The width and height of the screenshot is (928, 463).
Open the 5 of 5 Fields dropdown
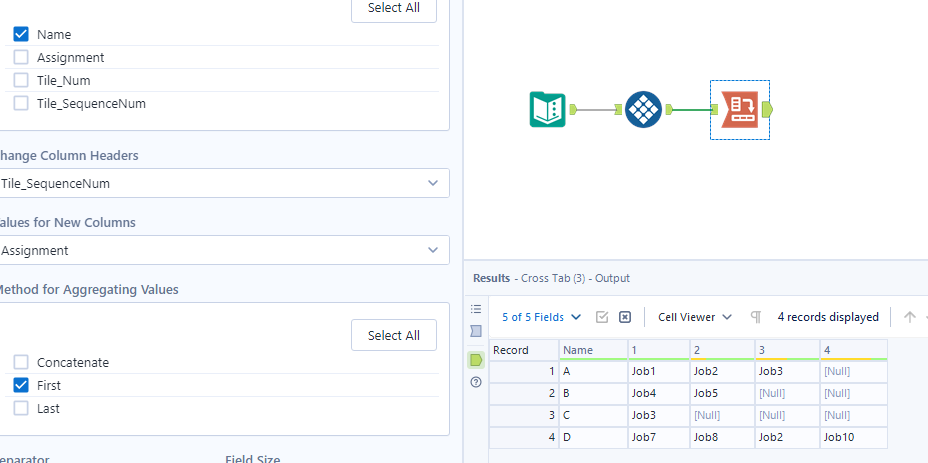point(541,317)
